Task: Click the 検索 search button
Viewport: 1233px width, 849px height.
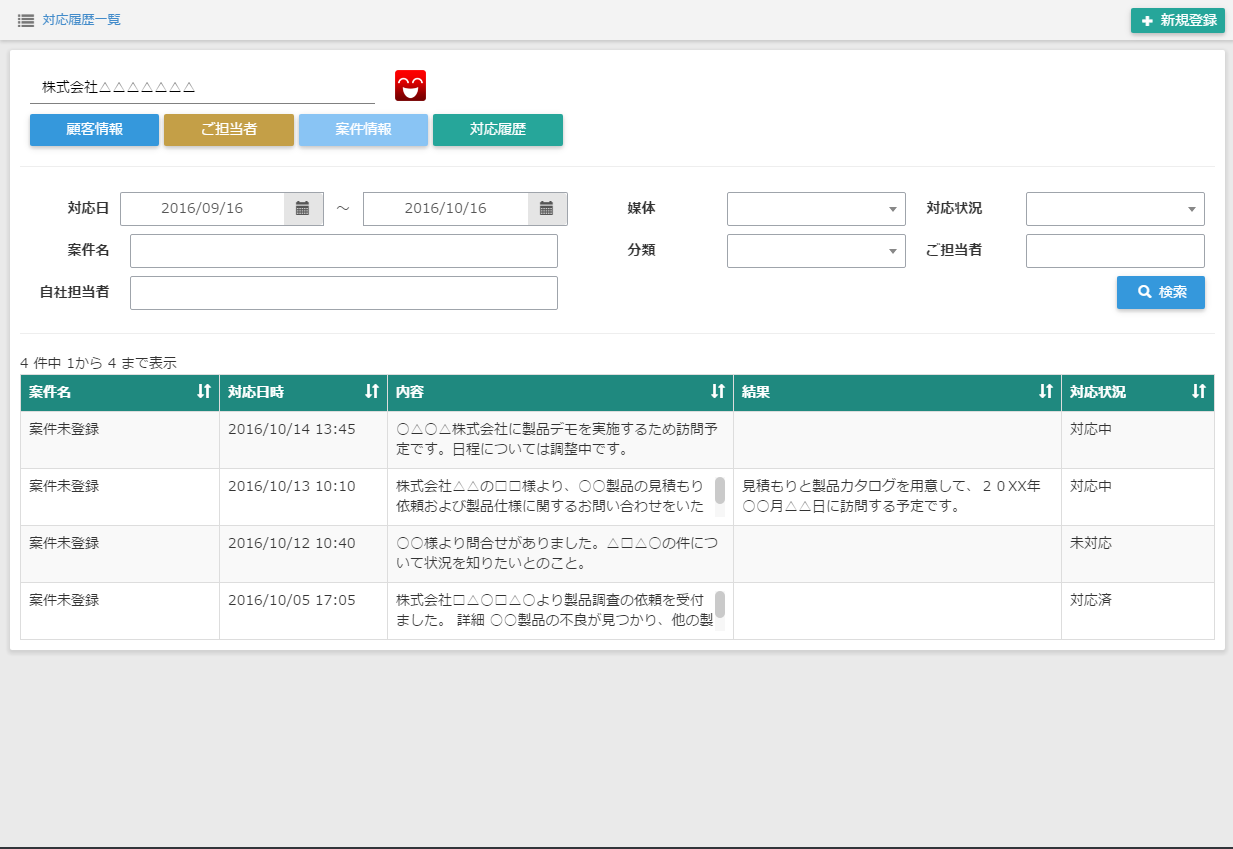Action: (x=1161, y=292)
